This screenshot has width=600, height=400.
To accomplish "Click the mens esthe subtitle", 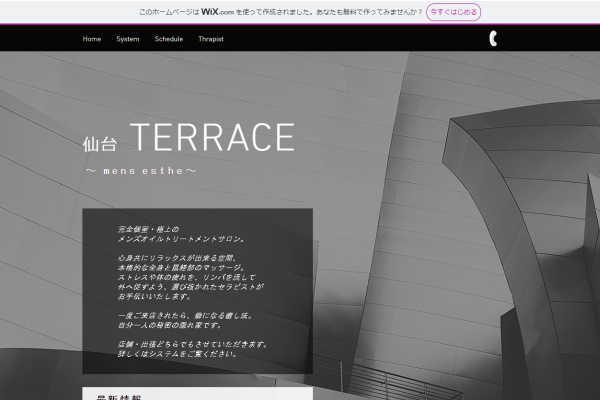I will click(141, 171).
